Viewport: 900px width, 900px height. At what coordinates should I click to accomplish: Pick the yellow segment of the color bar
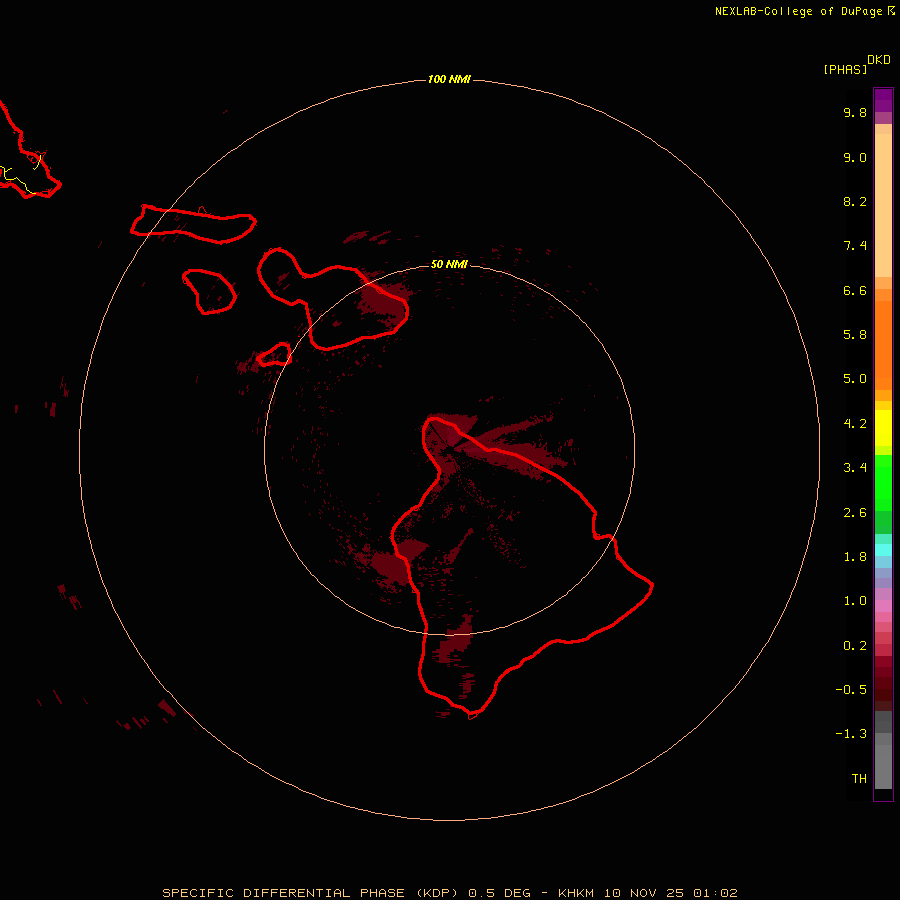coord(883,428)
